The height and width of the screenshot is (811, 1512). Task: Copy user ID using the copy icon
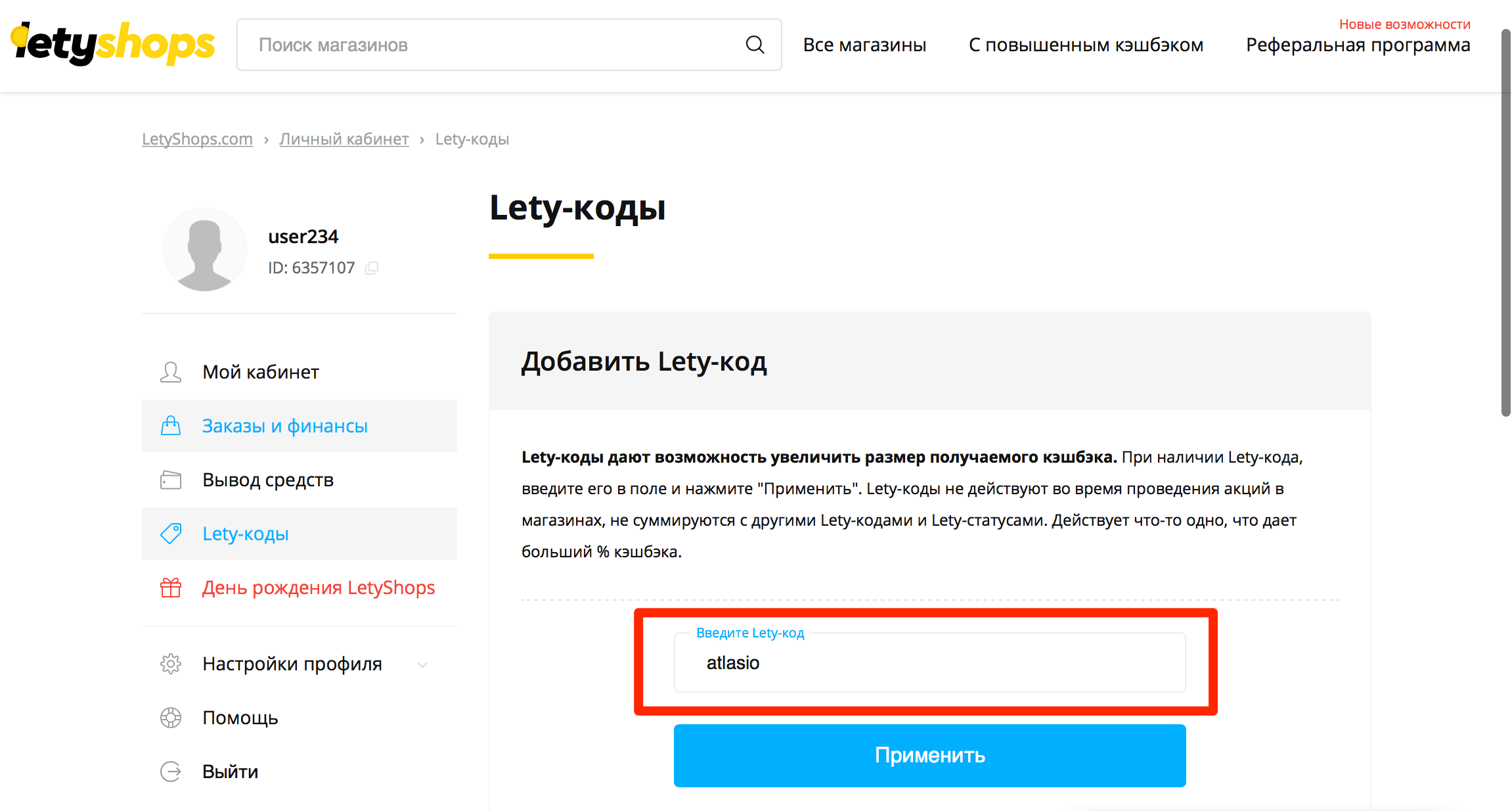click(x=372, y=268)
